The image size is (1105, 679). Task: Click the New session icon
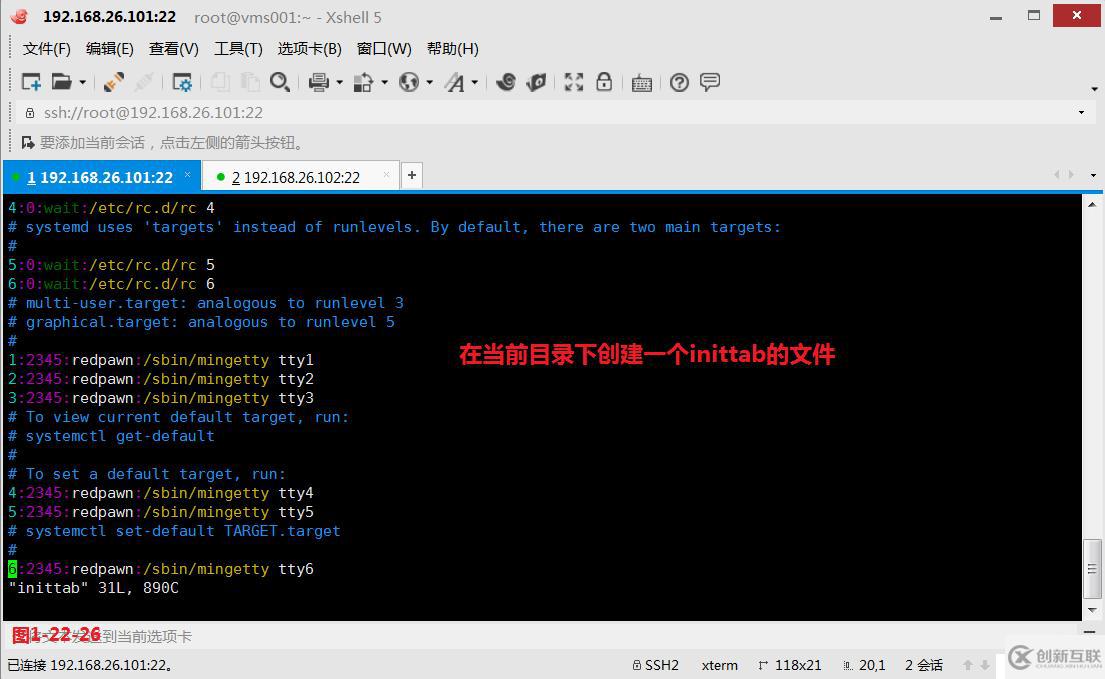point(31,82)
